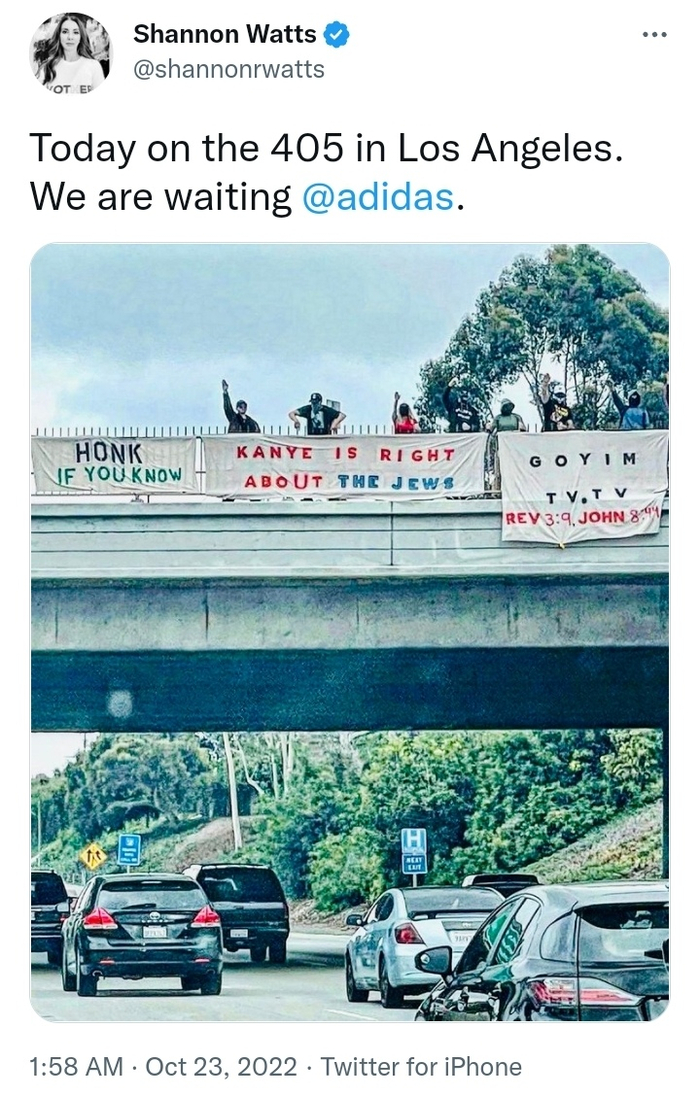Click the blue verified checkmark badge
Viewport: 700px width, 1096px height.
337,34
